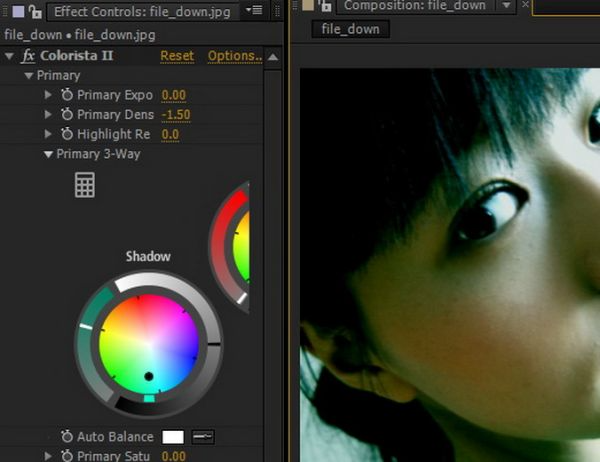
Task: Expand the Primary Satu property
Action: tap(48, 456)
